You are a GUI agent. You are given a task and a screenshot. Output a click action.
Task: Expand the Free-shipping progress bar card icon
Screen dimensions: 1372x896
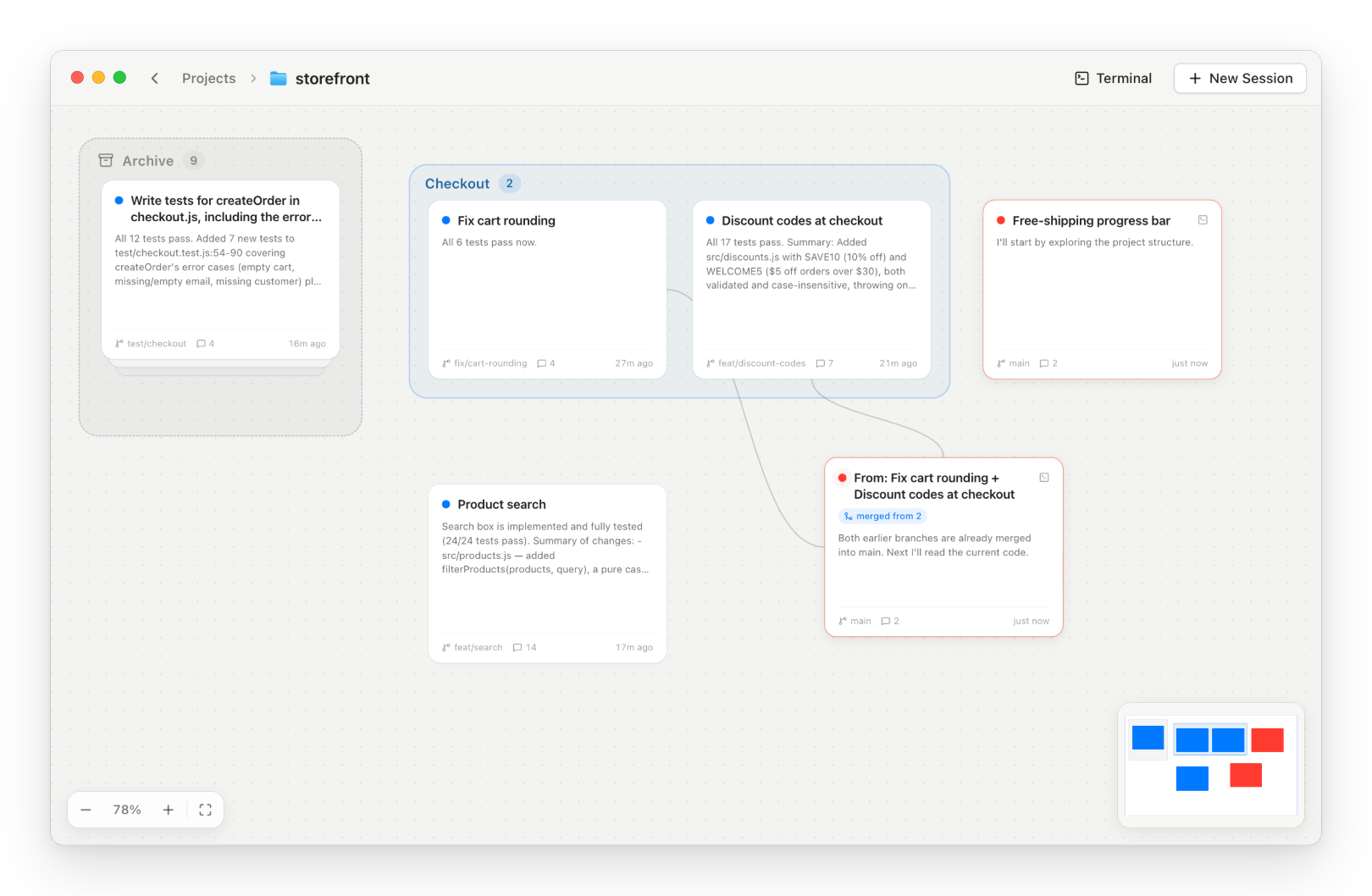coord(1203,220)
